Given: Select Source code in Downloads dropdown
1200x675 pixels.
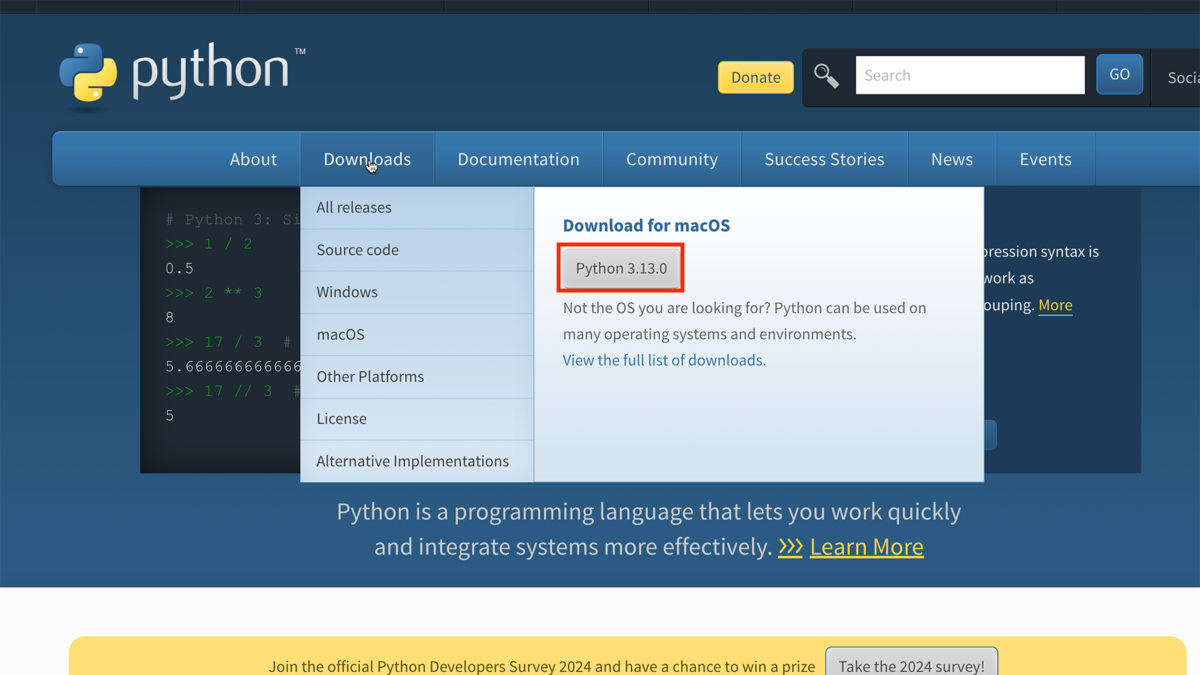Looking at the screenshot, I should (x=417, y=250).
